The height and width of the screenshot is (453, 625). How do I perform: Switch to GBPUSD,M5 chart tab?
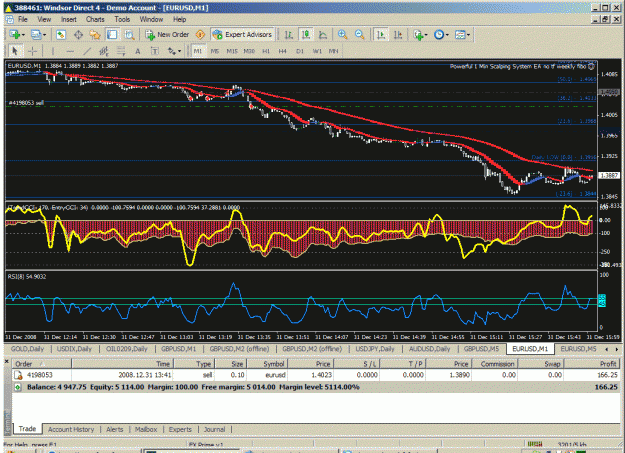(x=482, y=349)
